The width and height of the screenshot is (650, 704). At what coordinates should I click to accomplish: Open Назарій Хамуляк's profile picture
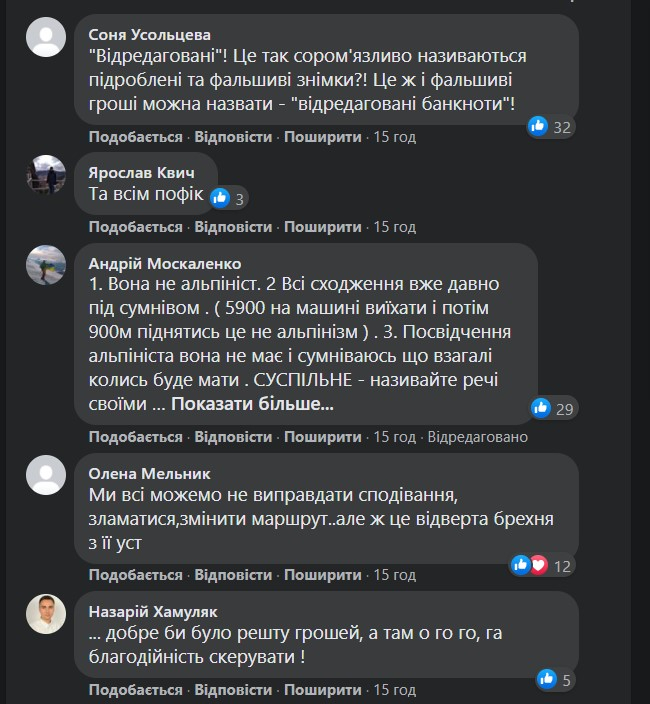(x=46, y=613)
